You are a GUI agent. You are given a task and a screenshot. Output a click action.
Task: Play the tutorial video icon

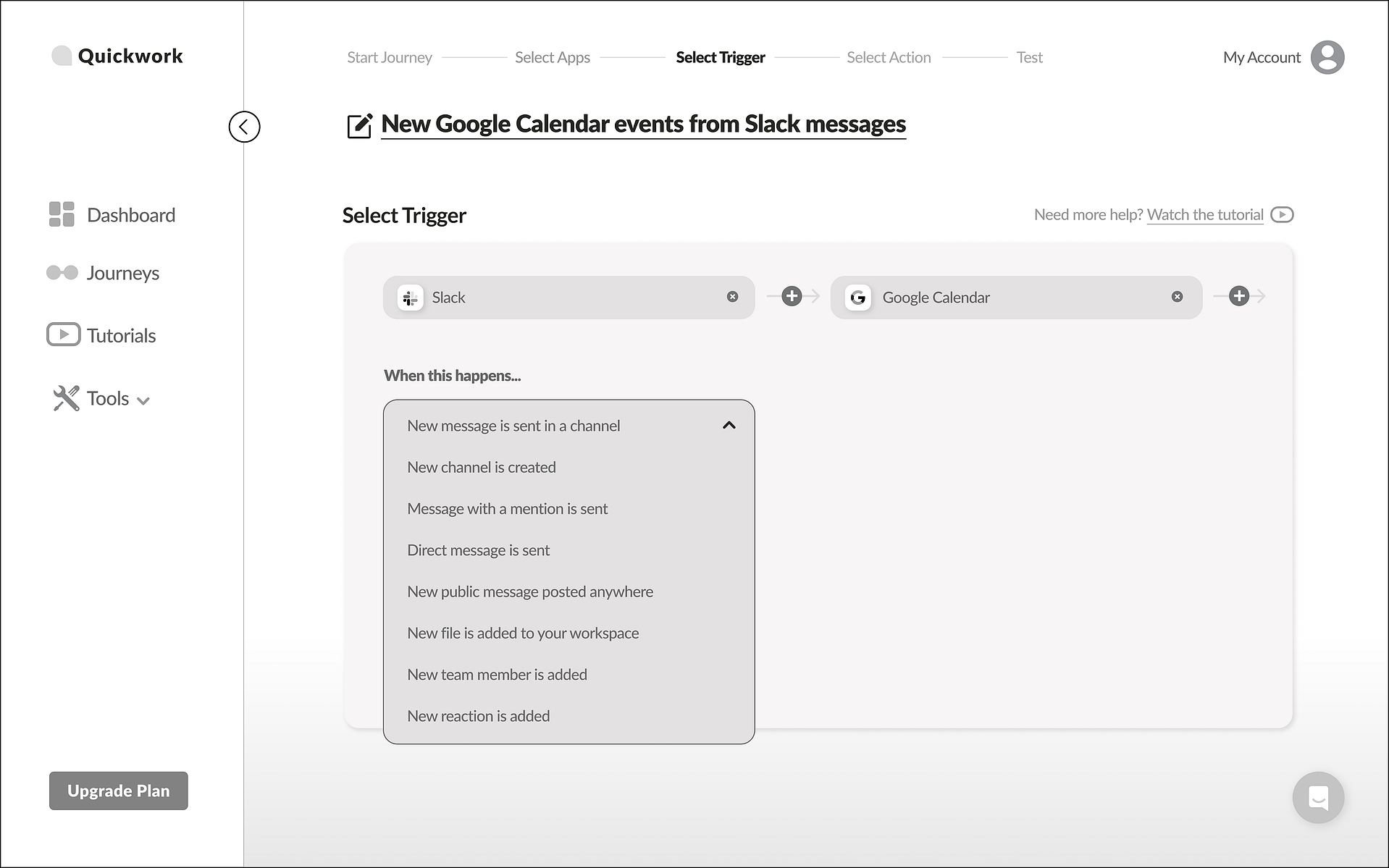(1282, 215)
